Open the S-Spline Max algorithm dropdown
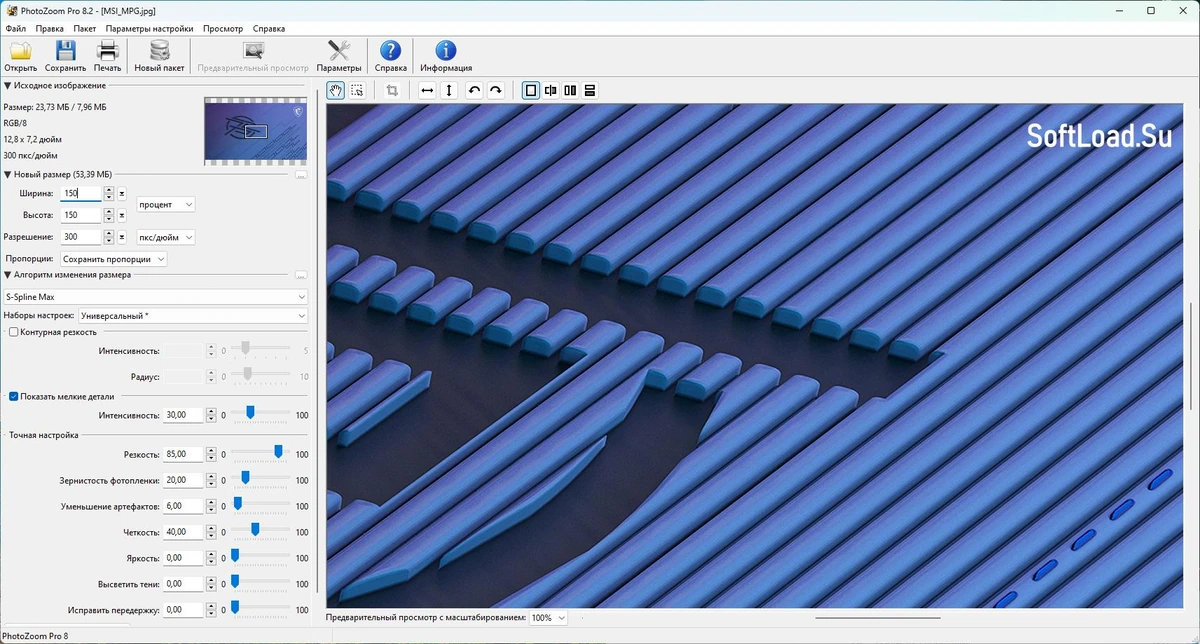Screen dimensions: 1200x644 [155, 297]
